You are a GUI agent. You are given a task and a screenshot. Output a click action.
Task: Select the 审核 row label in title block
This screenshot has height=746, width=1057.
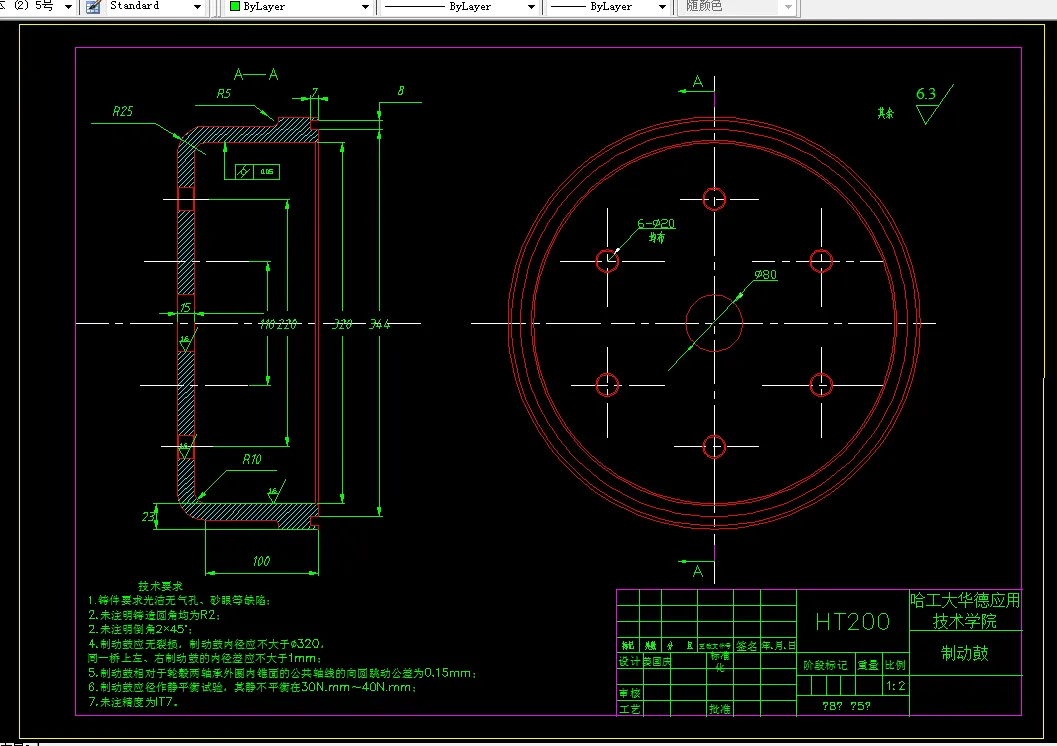pyautogui.click(x=629, y=693)
